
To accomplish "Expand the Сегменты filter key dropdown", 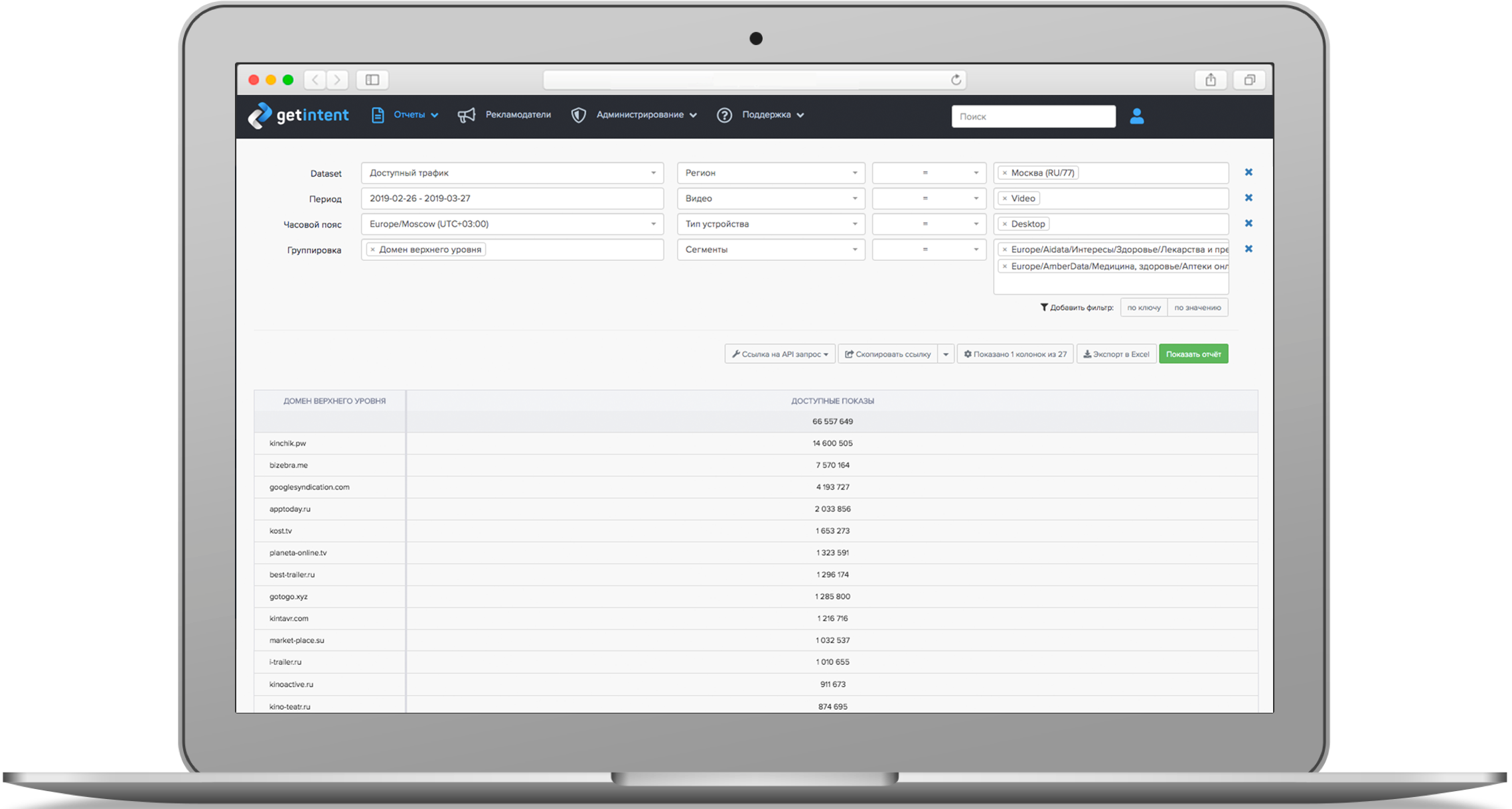I will click(770, 250).
